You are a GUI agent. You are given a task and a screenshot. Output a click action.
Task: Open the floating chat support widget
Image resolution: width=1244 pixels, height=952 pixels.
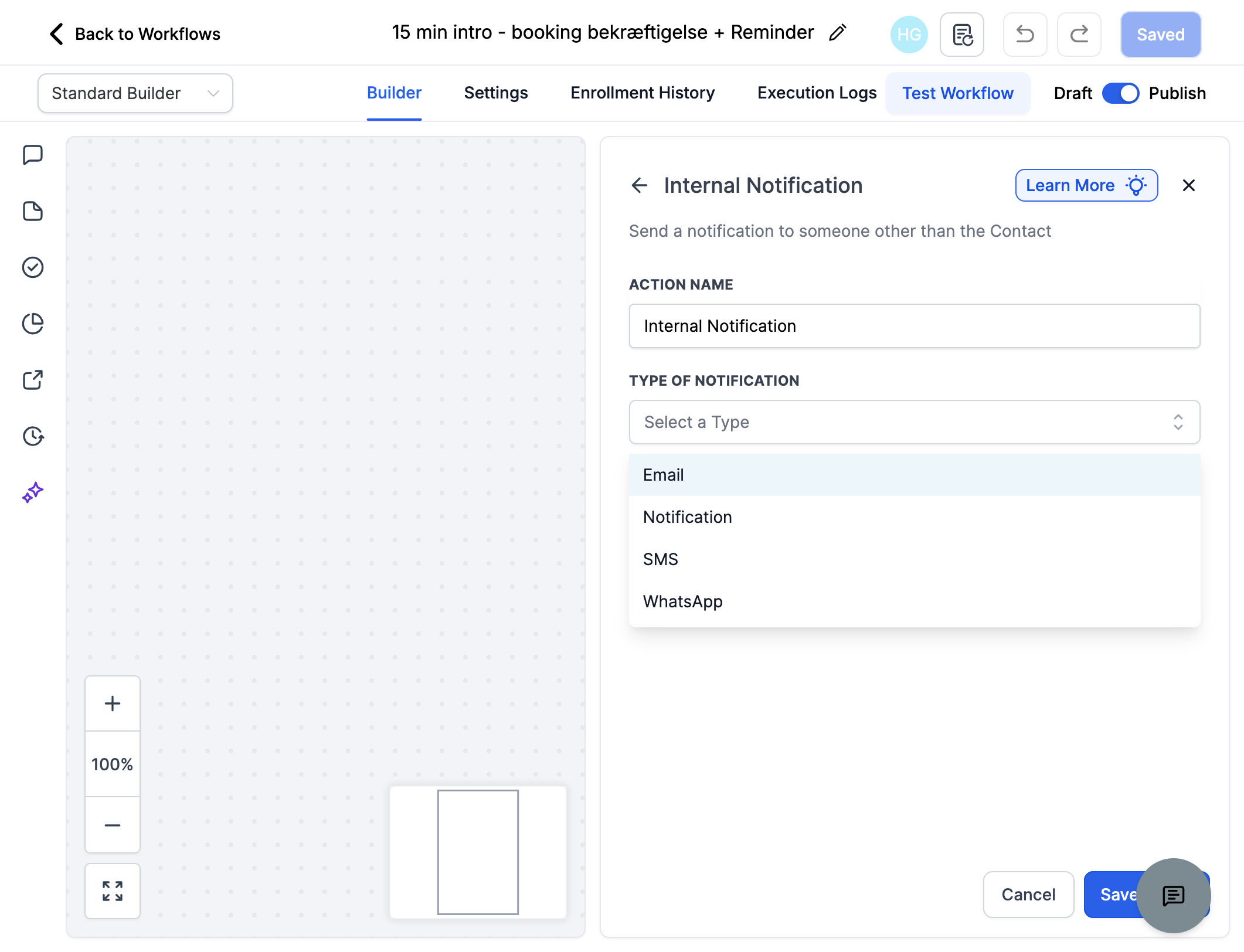click(x=1174, y=896)
